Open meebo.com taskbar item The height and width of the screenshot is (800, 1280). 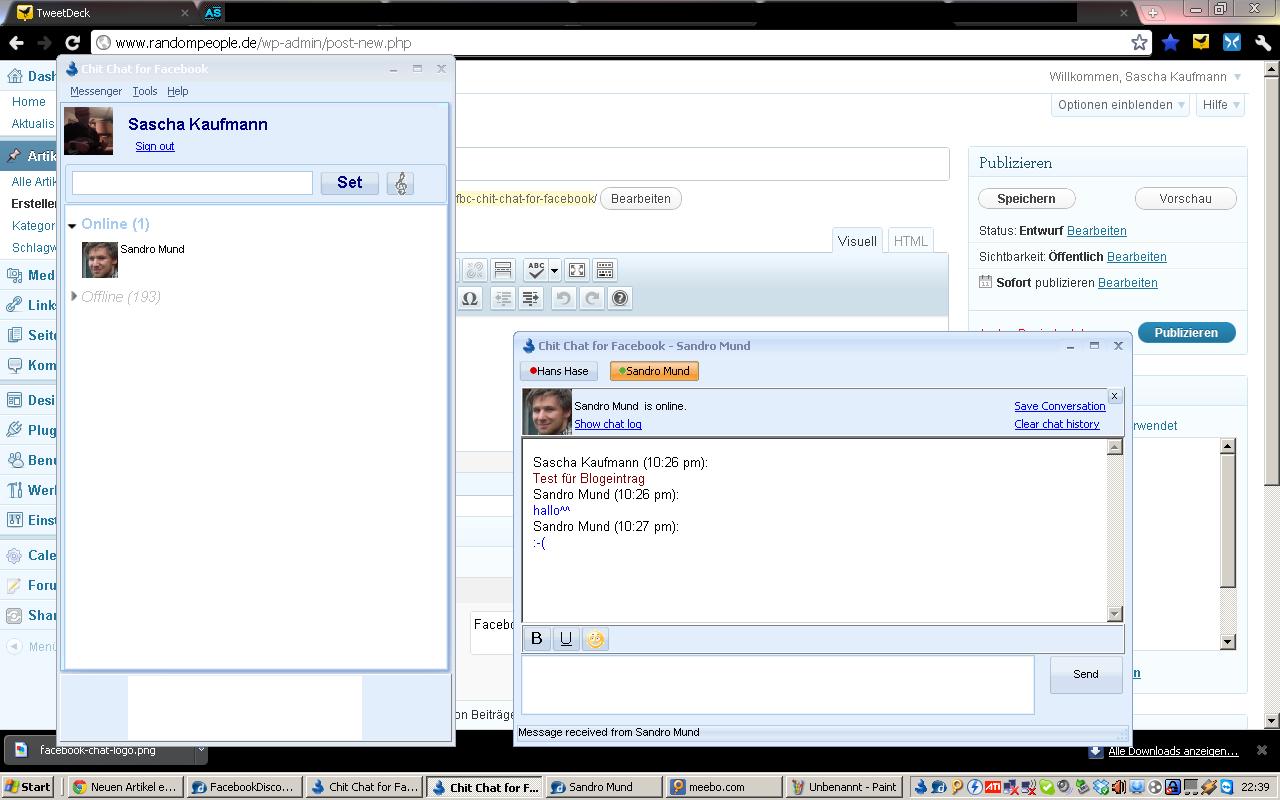(x=724, y=787)
